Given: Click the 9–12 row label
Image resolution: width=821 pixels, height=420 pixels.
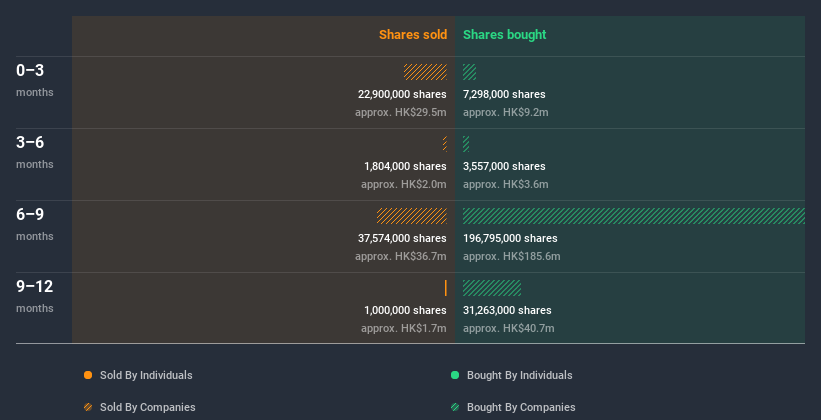Looking at the screenshot, I should click(x=35, y=286).
